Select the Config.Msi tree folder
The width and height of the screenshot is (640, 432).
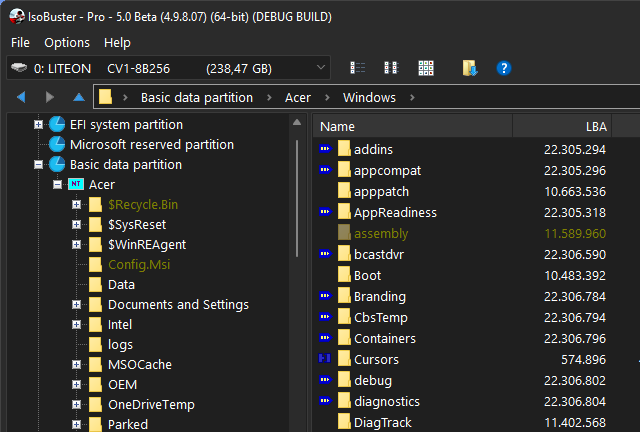click(139, 264)
